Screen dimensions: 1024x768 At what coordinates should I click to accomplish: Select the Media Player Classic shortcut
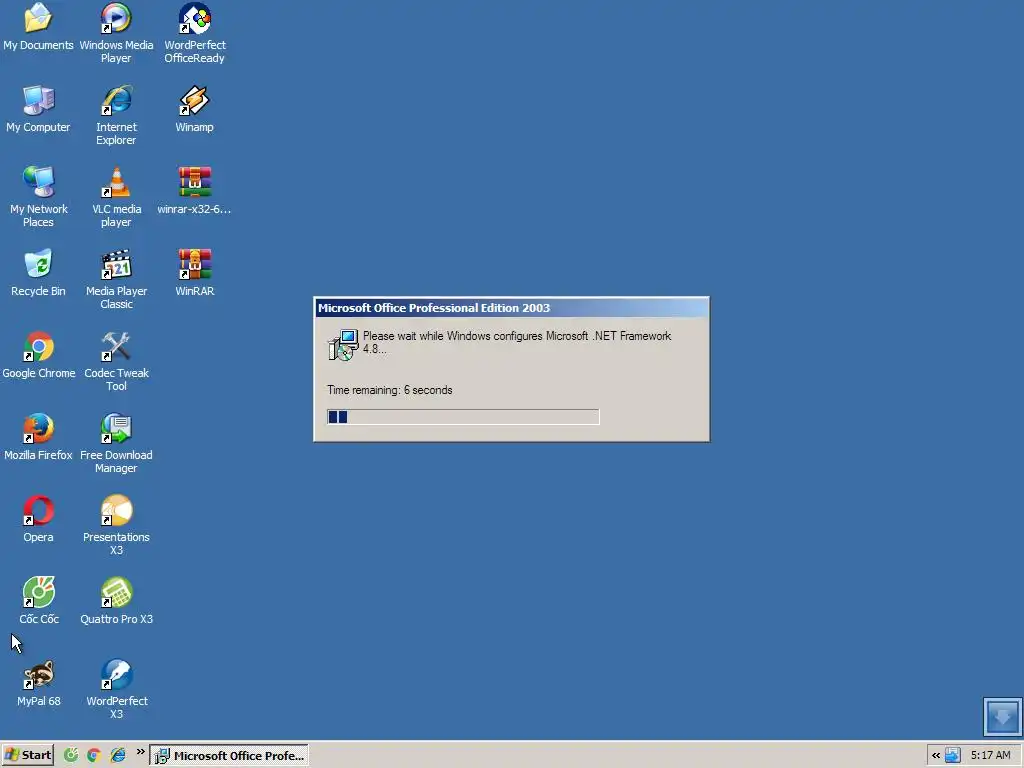(x=116, y=280)
